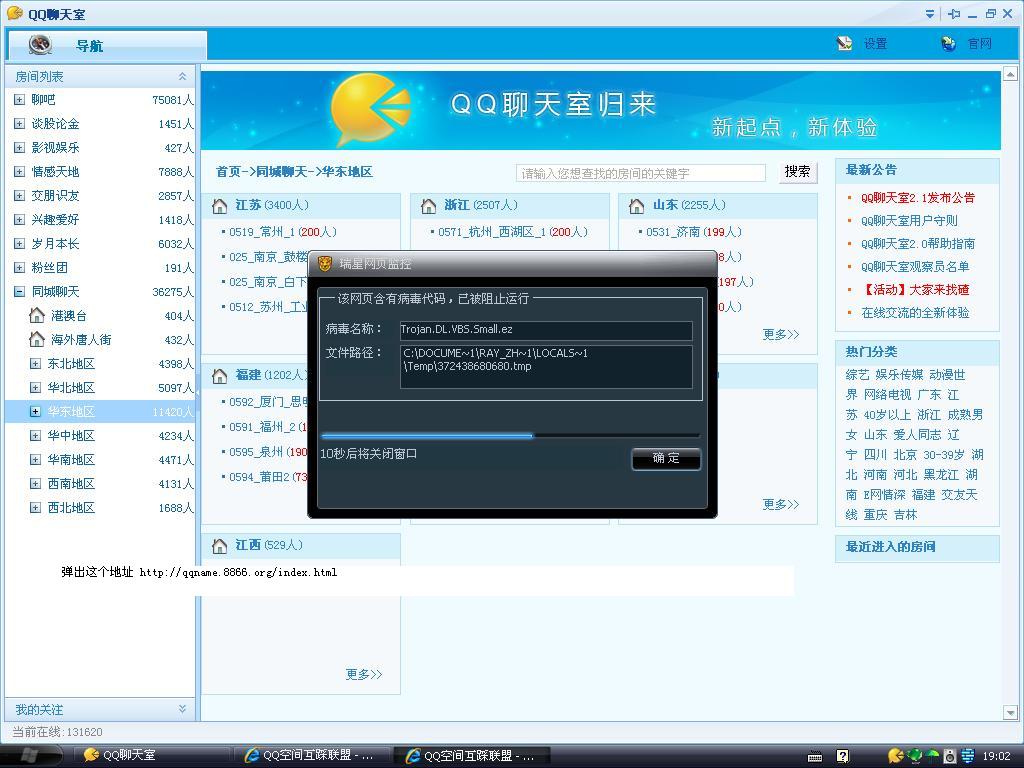Screen dimensions: 1024x768
Task: Click the 海外唐人街 house icon in sidebar
Action: click(37, 340)
